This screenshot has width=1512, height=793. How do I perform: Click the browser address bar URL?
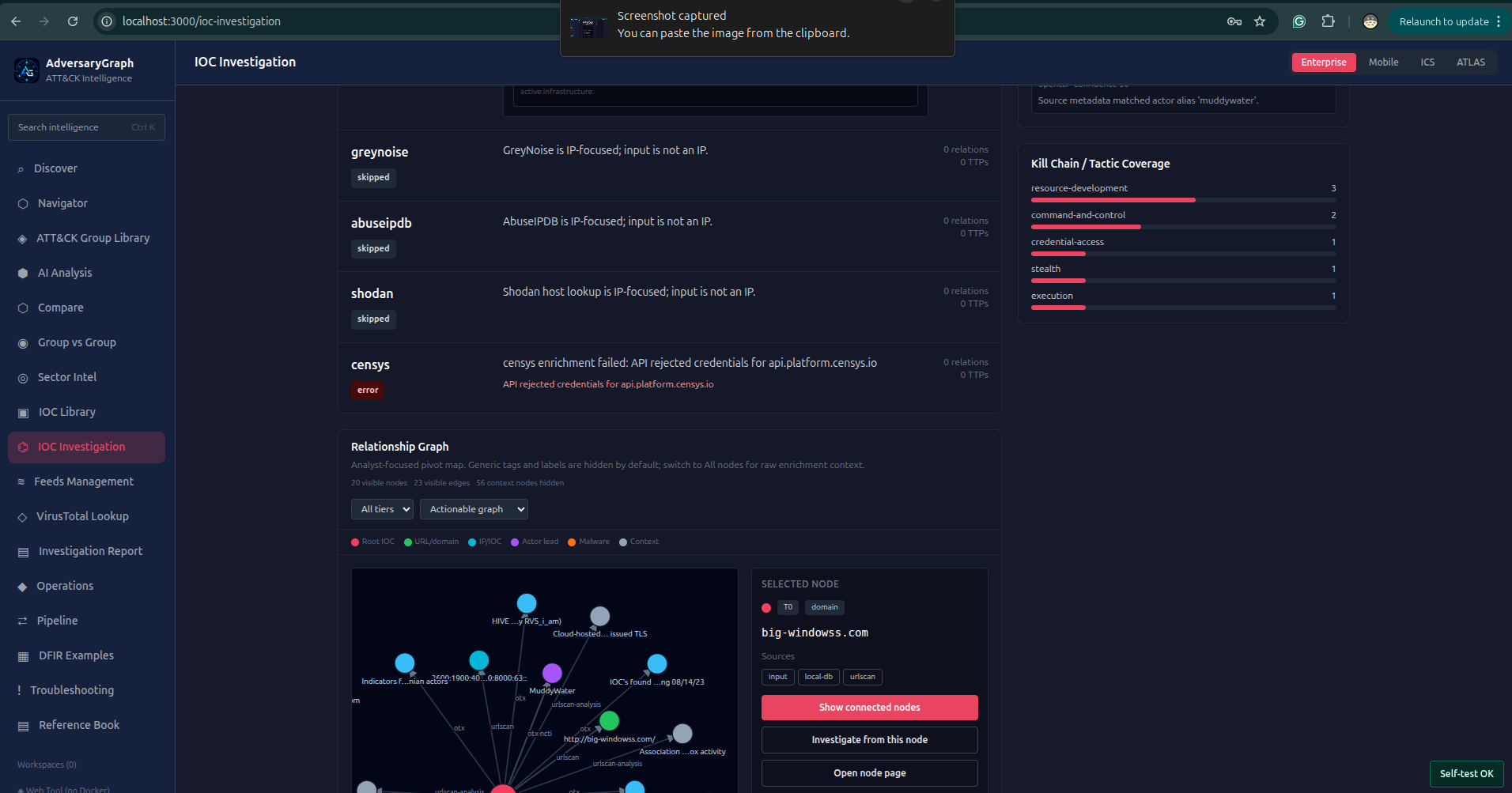(x=202, y=21)
